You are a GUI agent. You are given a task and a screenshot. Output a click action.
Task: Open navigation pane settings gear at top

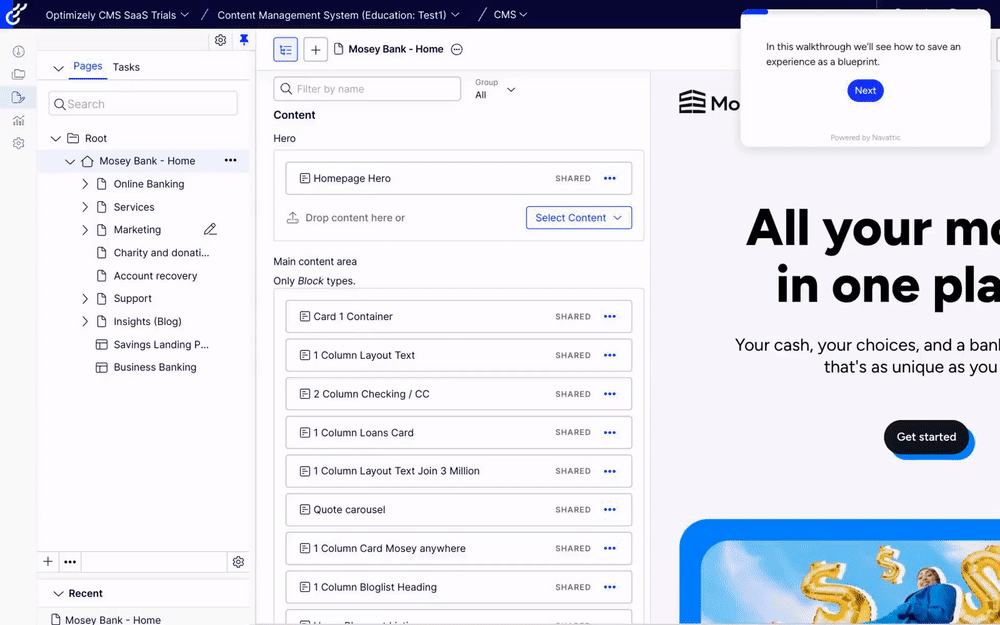[220, 40]
